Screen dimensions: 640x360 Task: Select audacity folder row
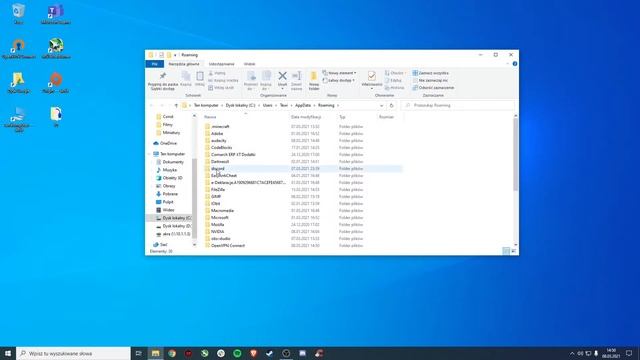[x=302, y=140]
